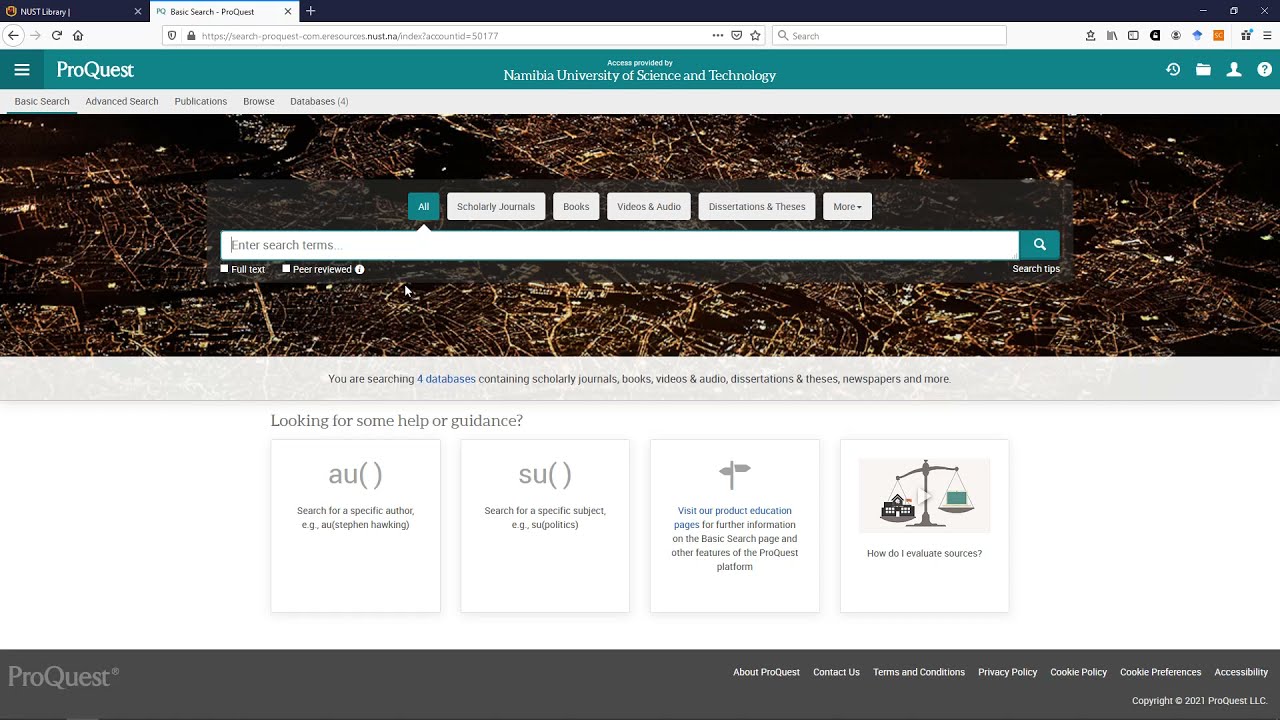The width and height of the screenshot is (1280, 720).
Task: Play How do I evaluate sources video
Action: click(925, 496)
